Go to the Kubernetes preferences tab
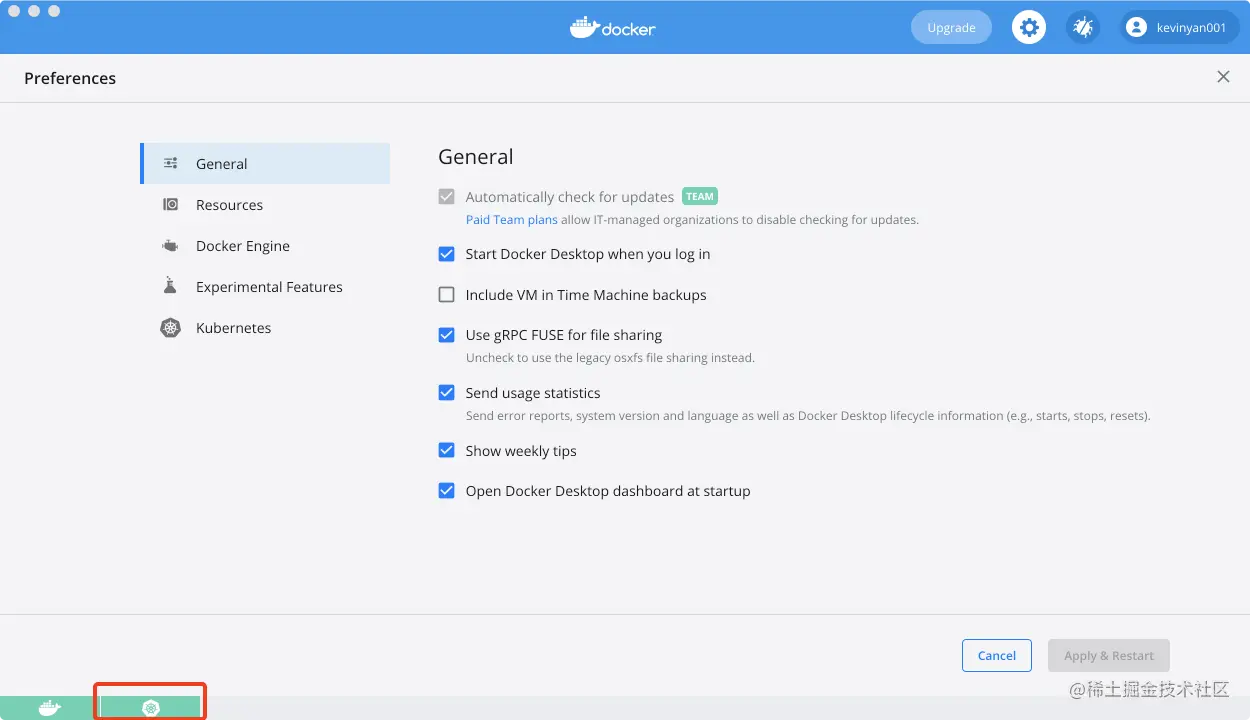 (x=265, y=327)
